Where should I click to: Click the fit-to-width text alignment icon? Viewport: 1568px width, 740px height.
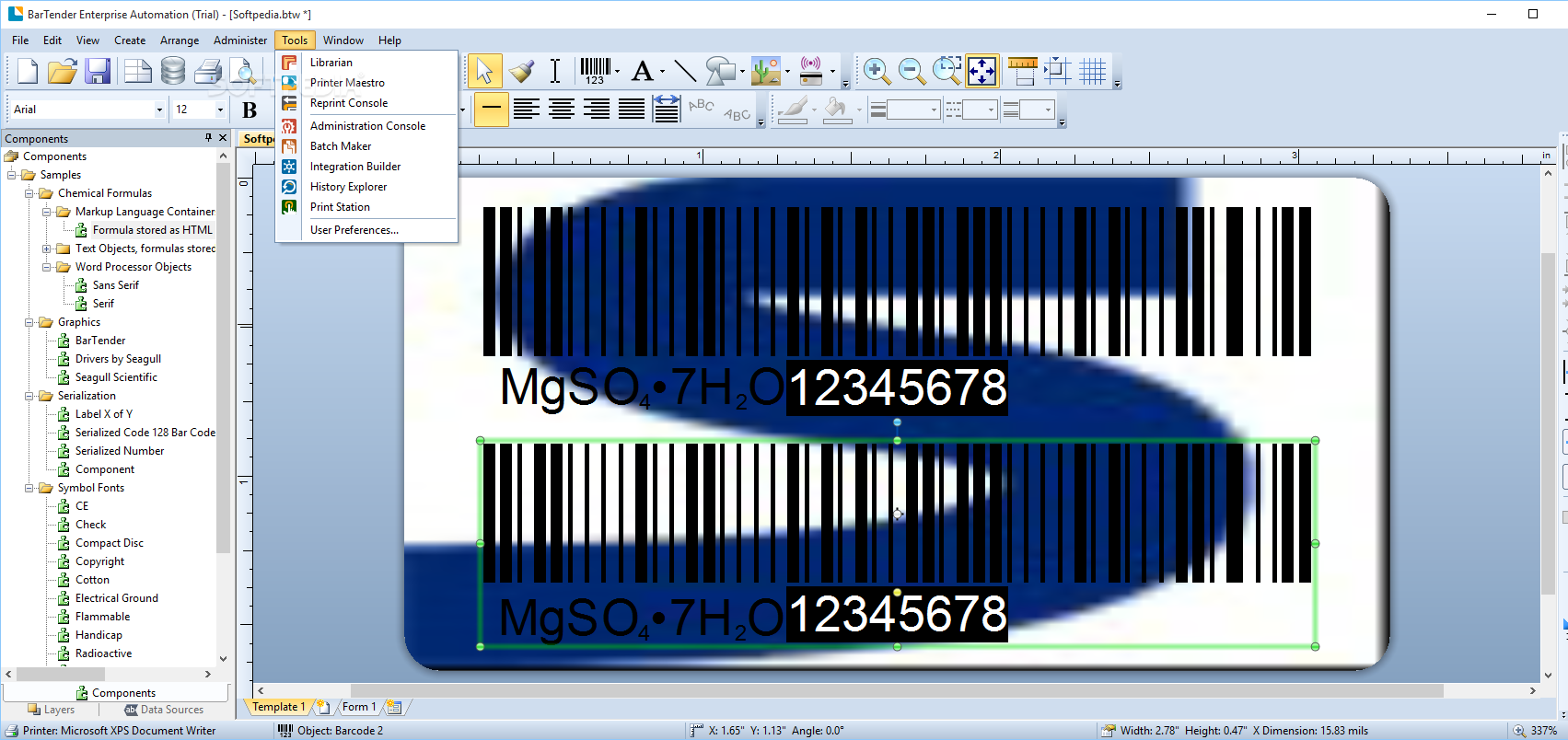click(667, 110)
